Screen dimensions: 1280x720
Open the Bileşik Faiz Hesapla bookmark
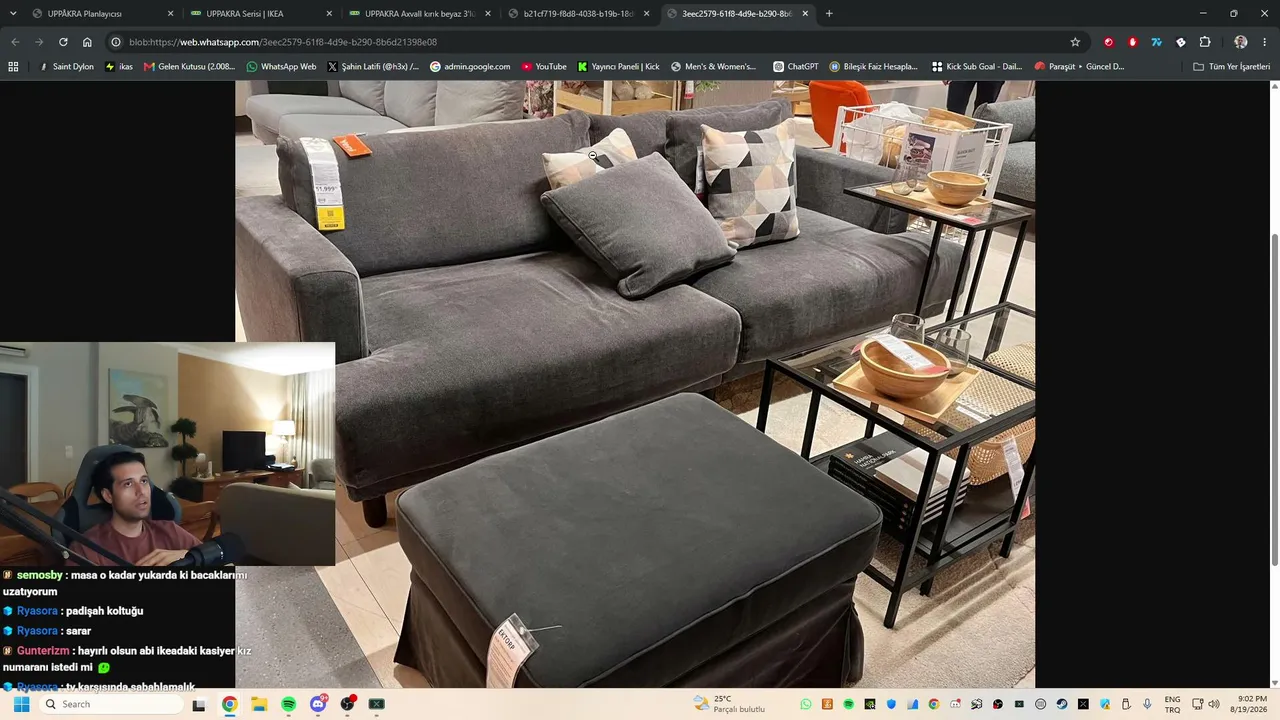pyautogui.click(x=873, y=67)
